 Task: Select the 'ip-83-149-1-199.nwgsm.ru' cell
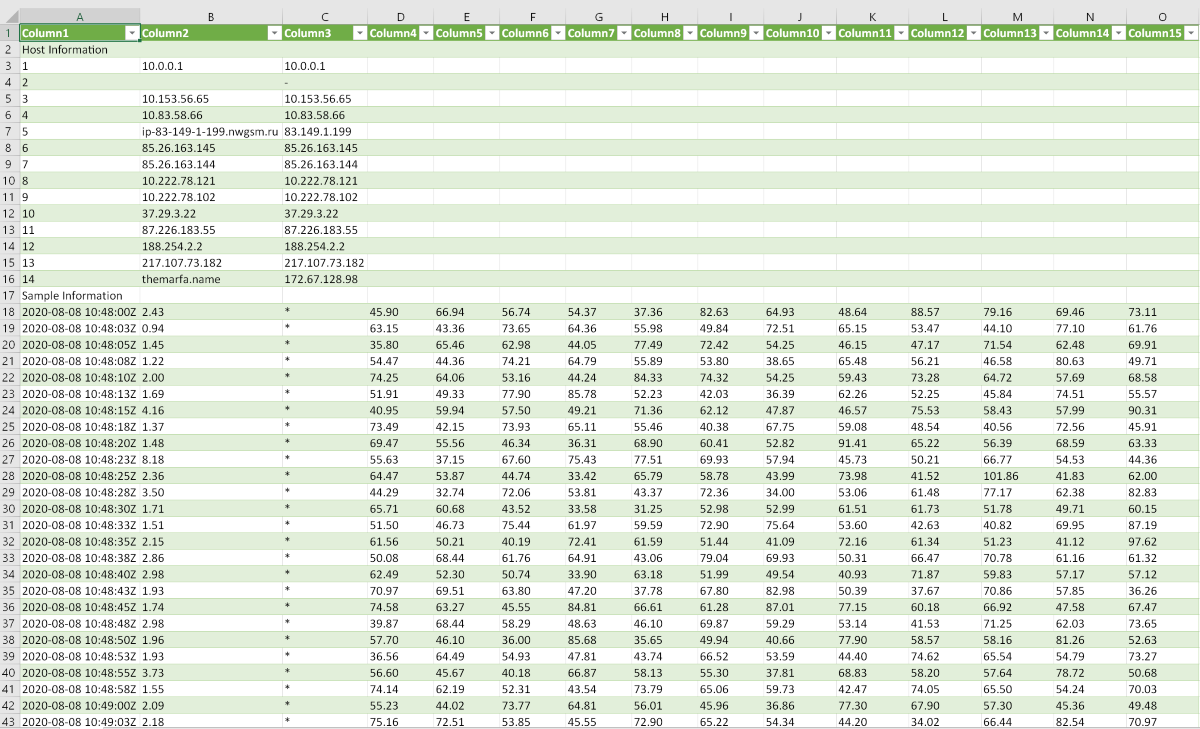210,132
